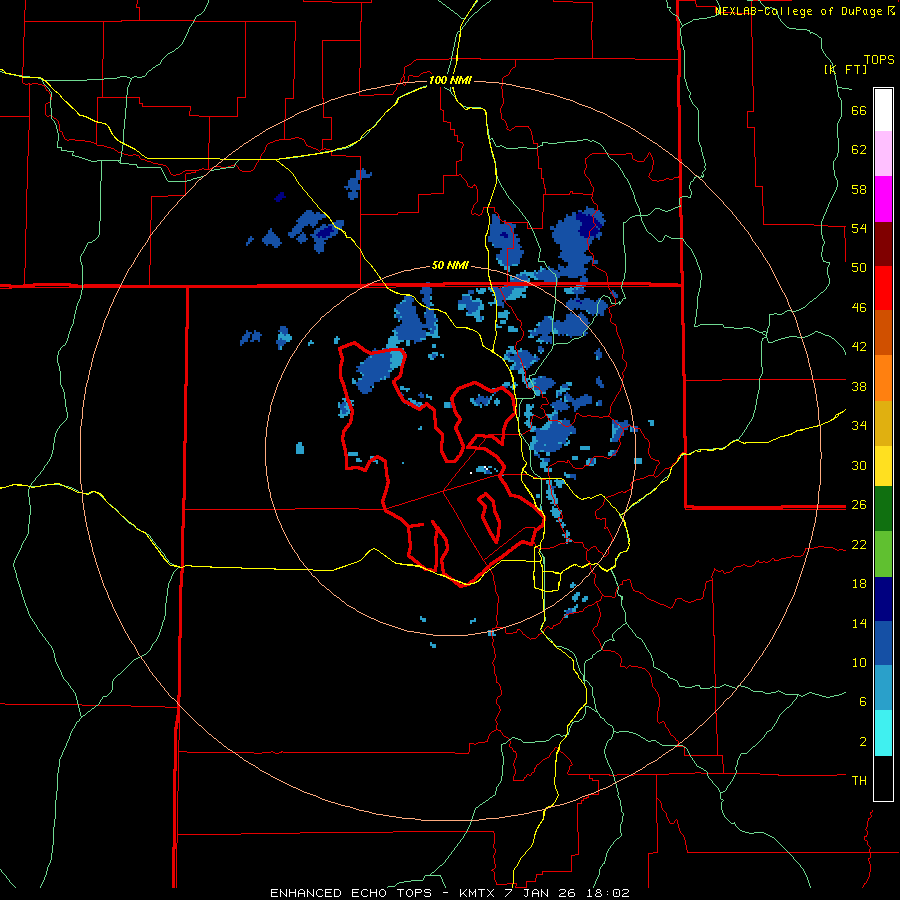Screen dimensions: 900x900
Task: Click the light blue 10 kft swatch
Action: [883, 688]
